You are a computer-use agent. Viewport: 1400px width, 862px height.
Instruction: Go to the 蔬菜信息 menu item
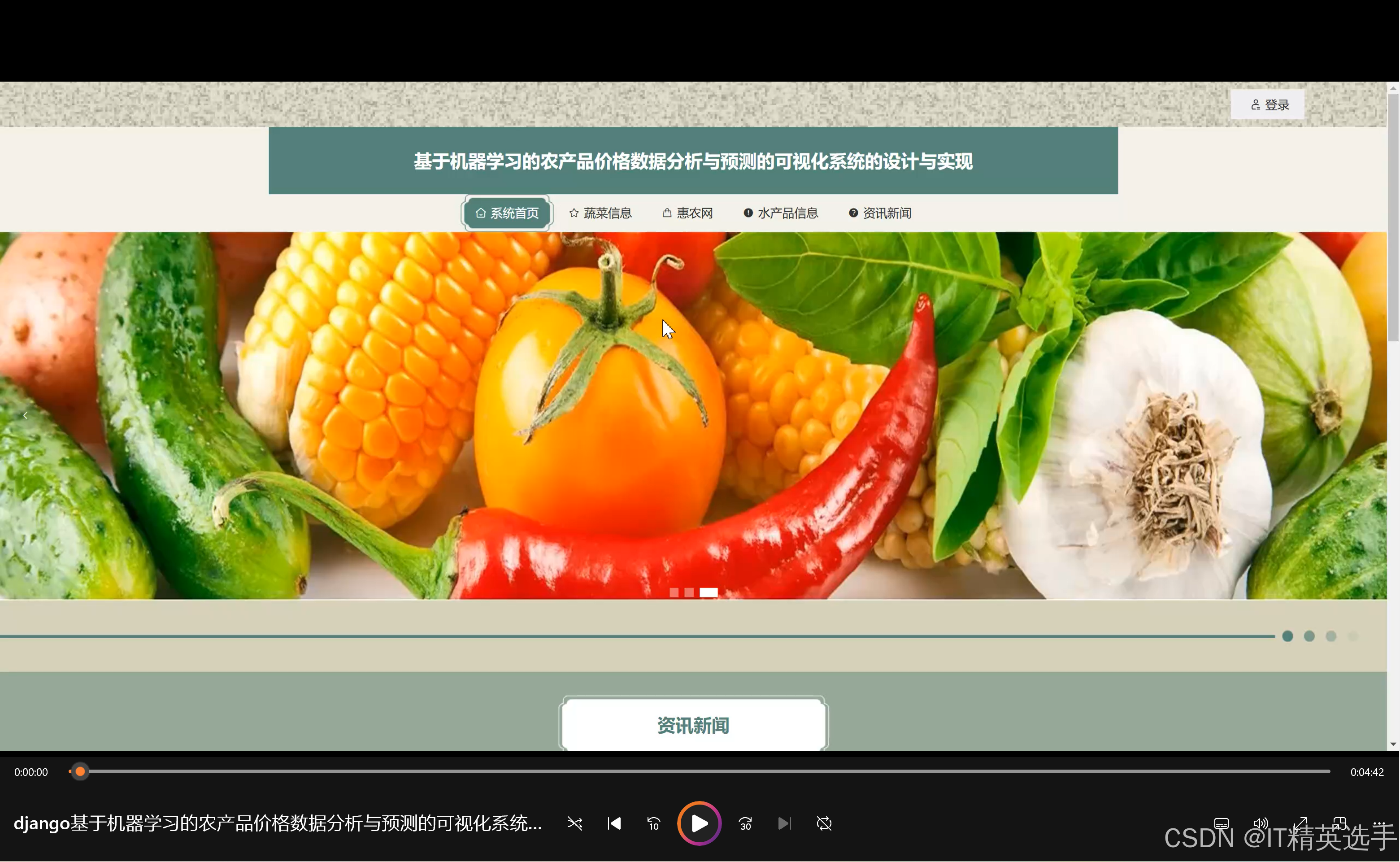coord(600,213)
